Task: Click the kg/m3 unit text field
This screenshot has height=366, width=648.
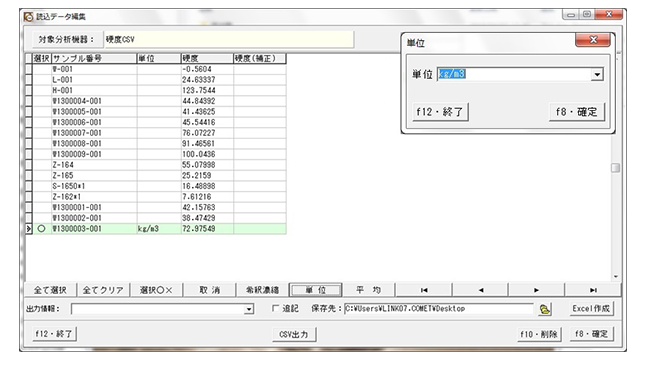Action: point(515,74)
